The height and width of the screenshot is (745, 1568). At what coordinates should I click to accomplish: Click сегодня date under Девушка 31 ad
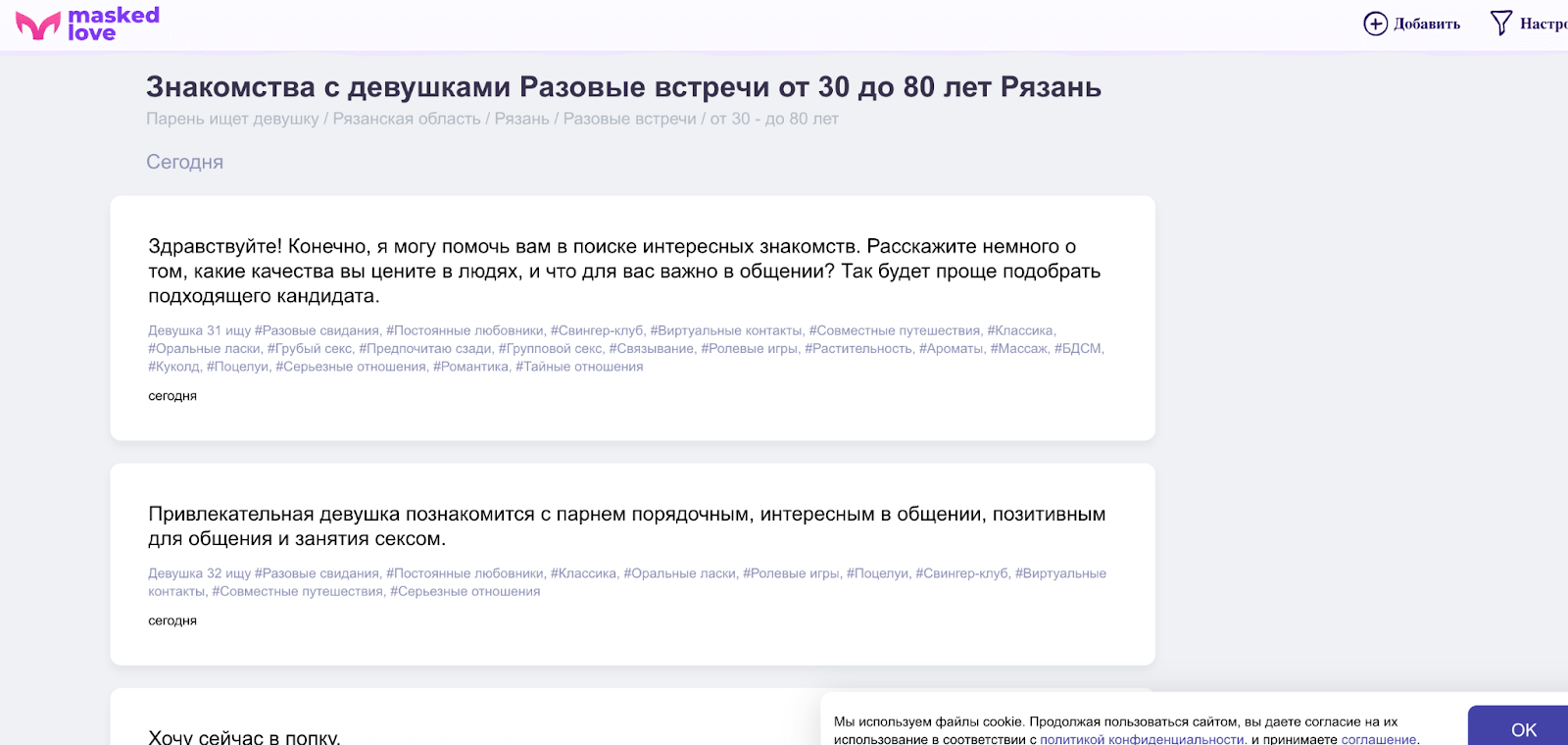pos(172,396)
